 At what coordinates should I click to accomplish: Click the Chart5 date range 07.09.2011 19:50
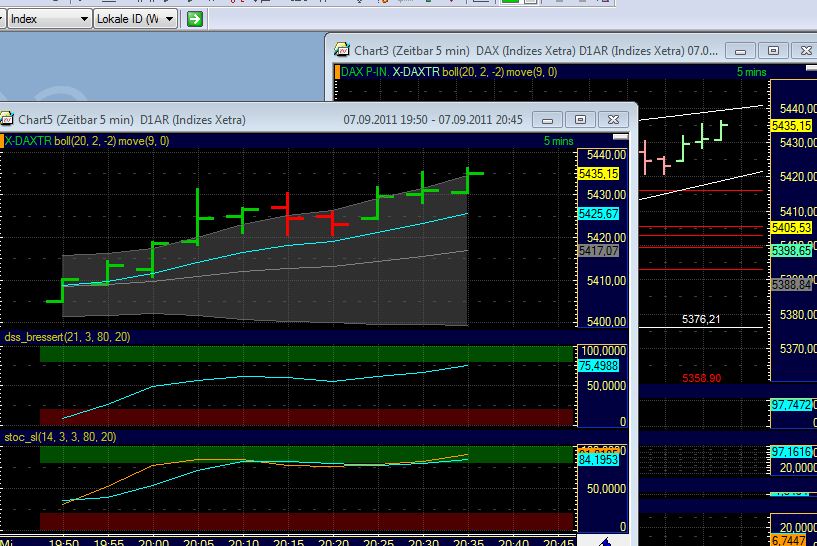386,120
